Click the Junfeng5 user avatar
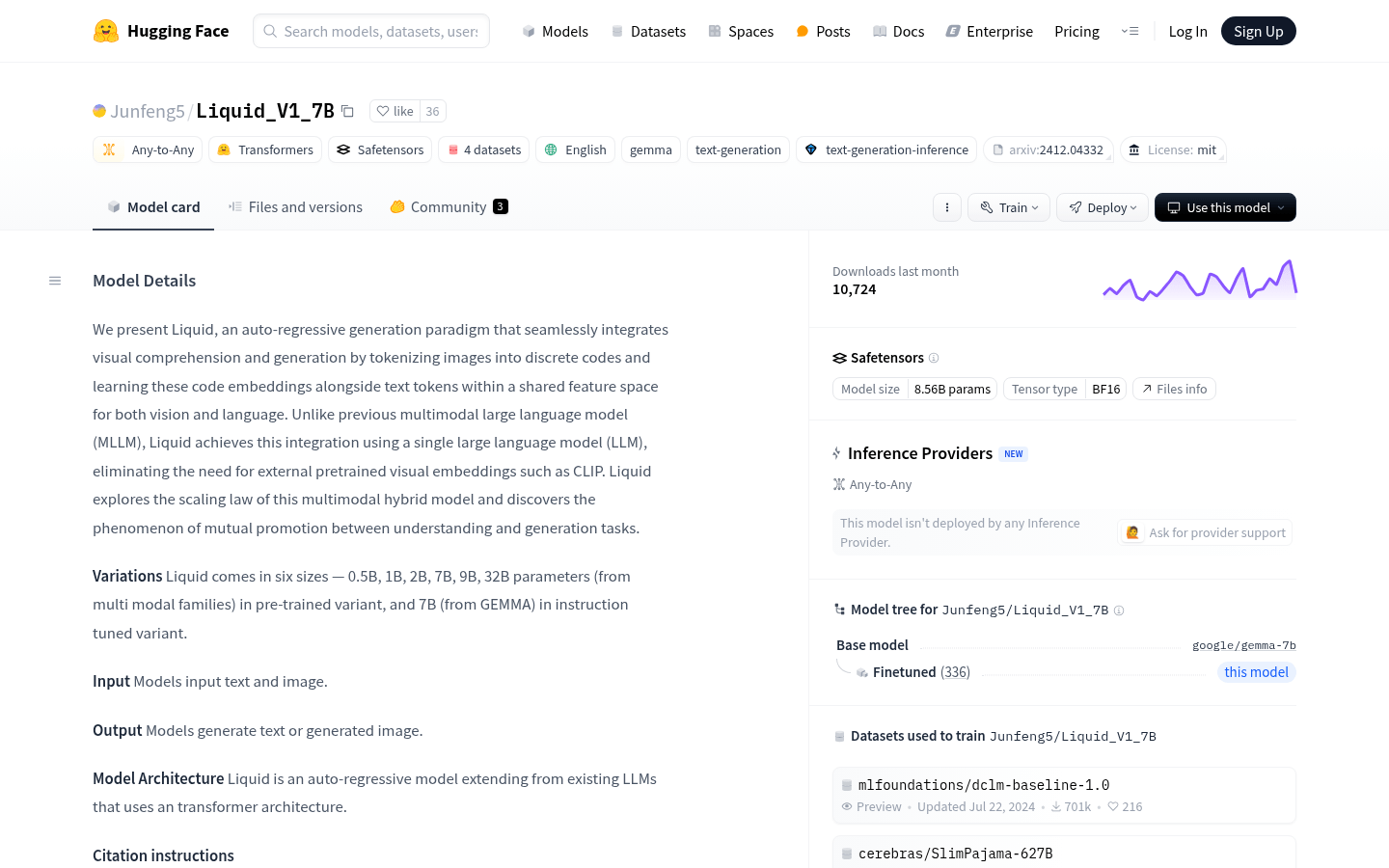 99,111
